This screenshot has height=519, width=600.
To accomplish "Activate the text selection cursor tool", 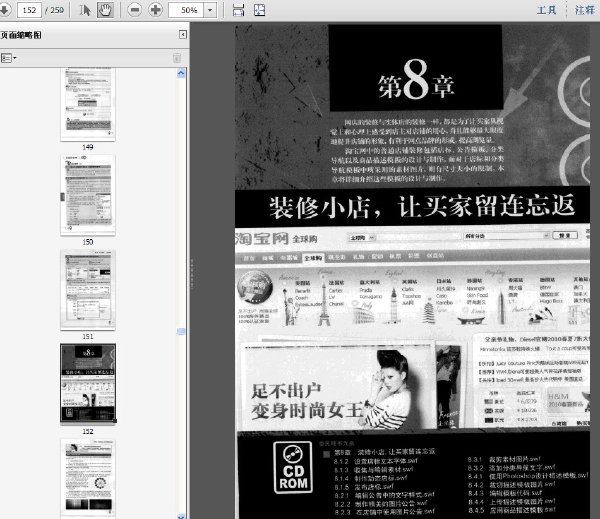I will pyautogui.click(x=85, y=10).
